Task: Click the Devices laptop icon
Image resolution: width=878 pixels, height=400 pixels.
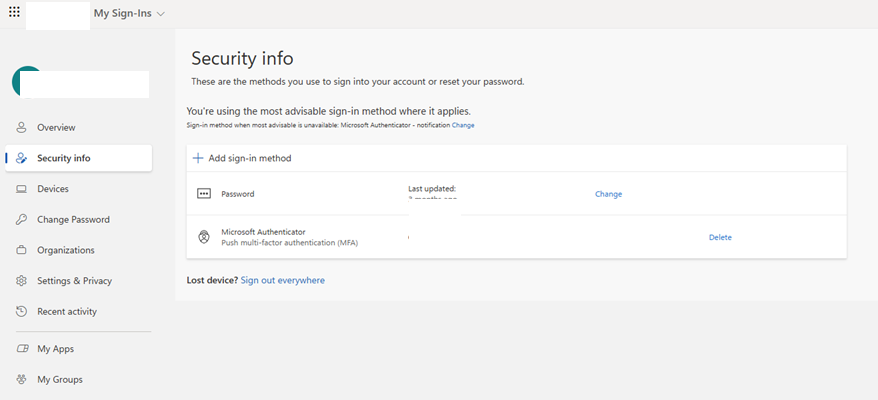Action: tap(21, 189)
